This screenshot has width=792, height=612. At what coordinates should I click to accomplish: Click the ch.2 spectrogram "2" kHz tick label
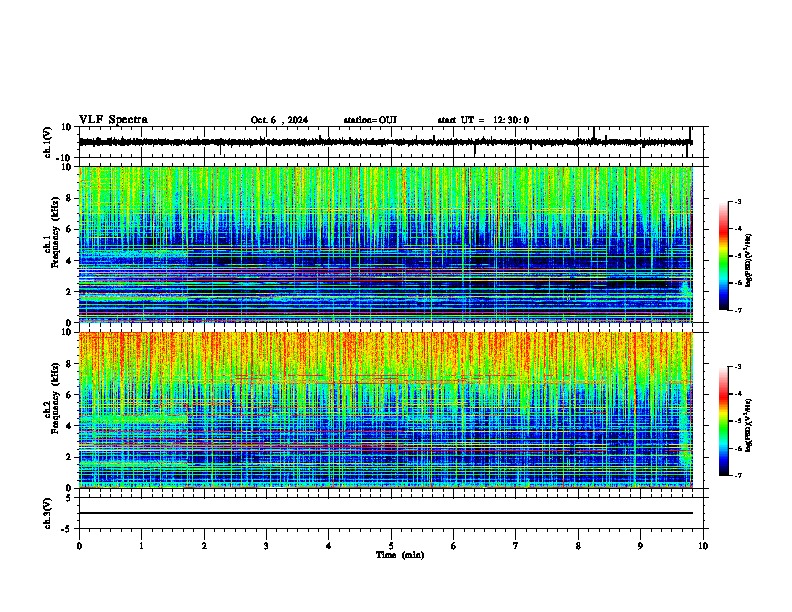pos(69,457)
